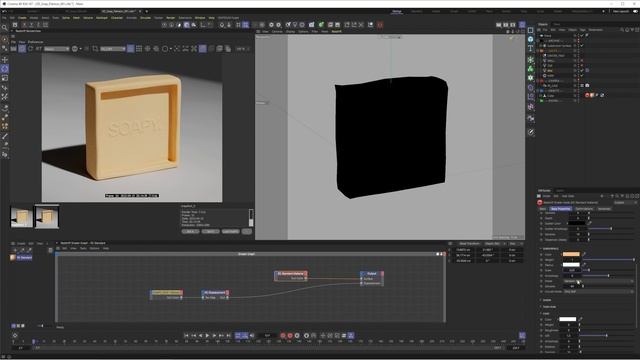
Task: Pick scatter color with eyedropper icon
Action: [x=589, y=223]
